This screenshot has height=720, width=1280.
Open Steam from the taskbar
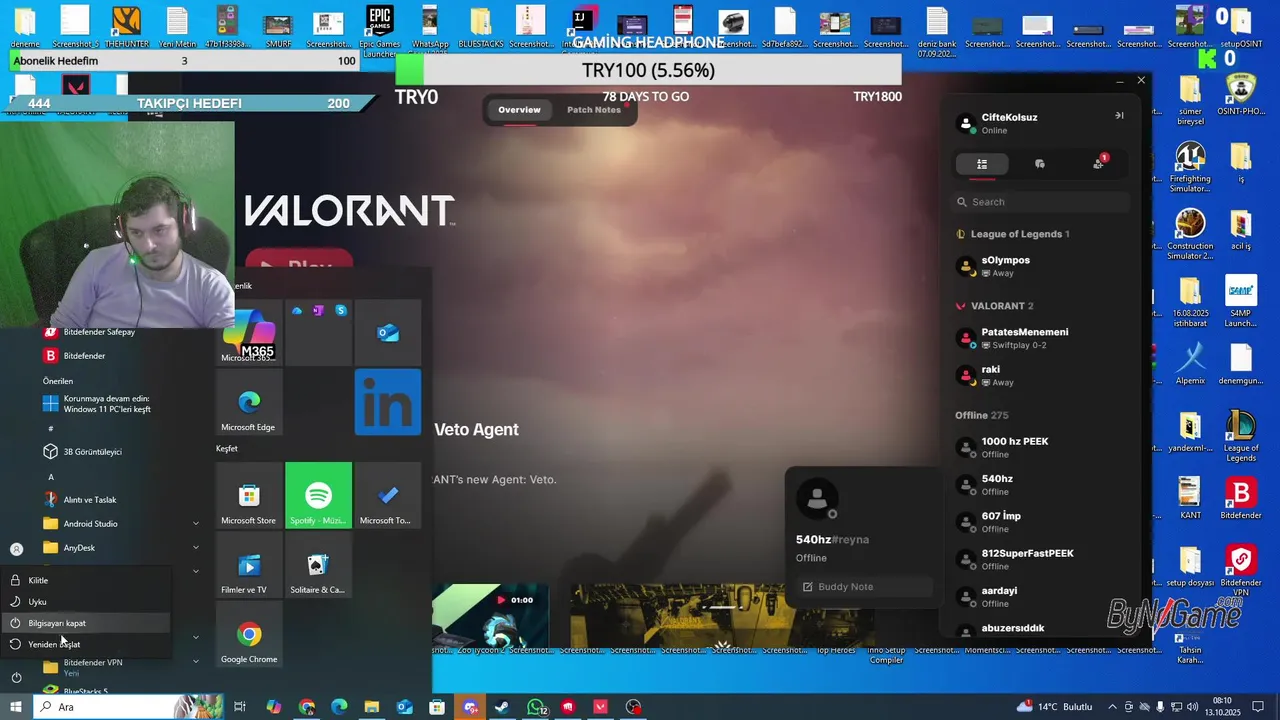click(502, 707)
